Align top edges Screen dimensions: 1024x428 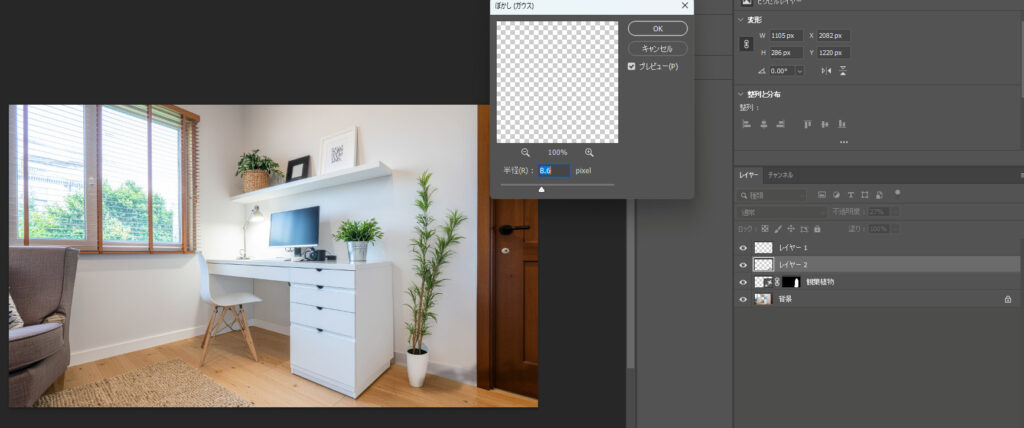click(x=808, y=124)
